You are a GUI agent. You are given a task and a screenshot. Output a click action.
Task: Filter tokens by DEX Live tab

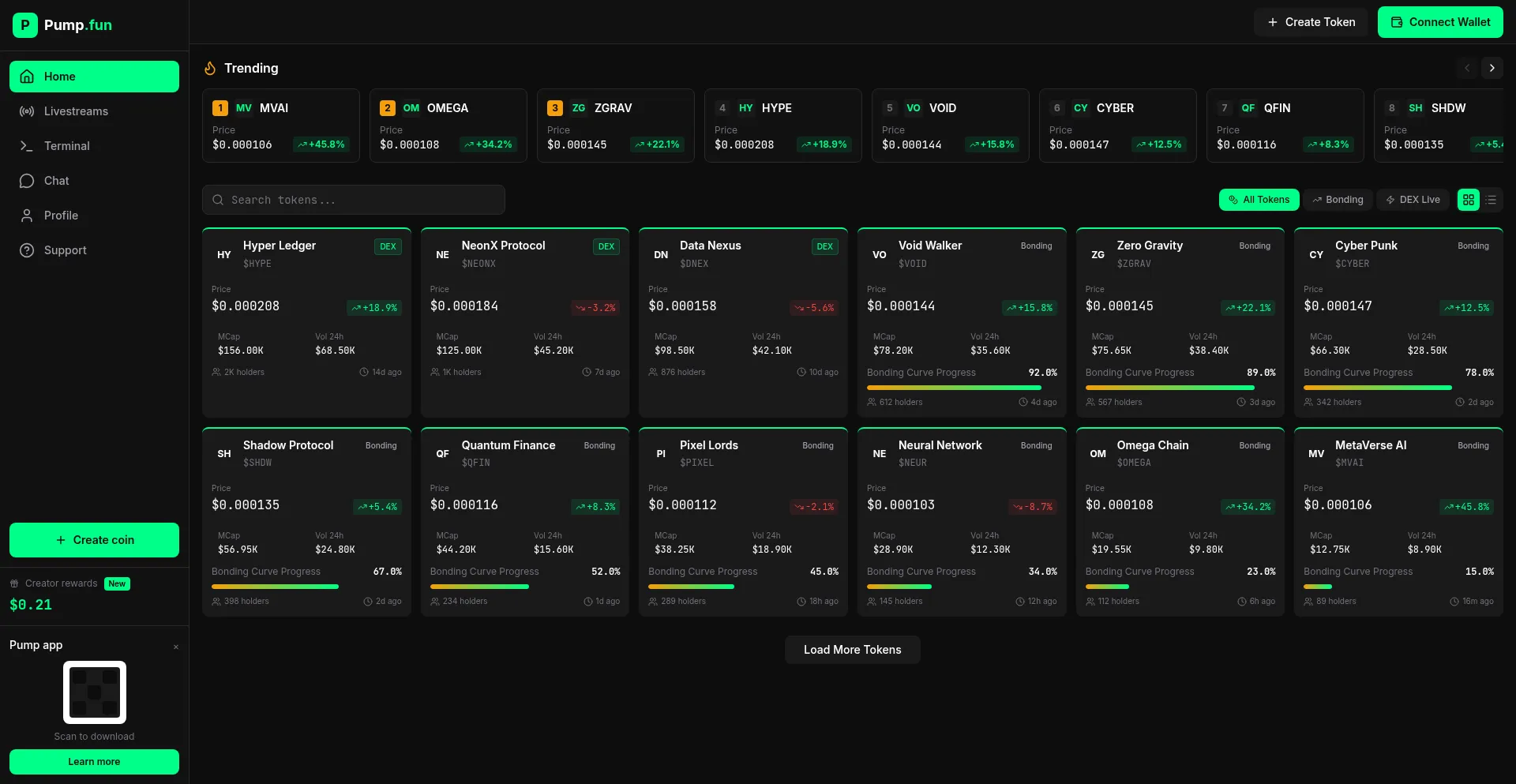(1413, 200)
